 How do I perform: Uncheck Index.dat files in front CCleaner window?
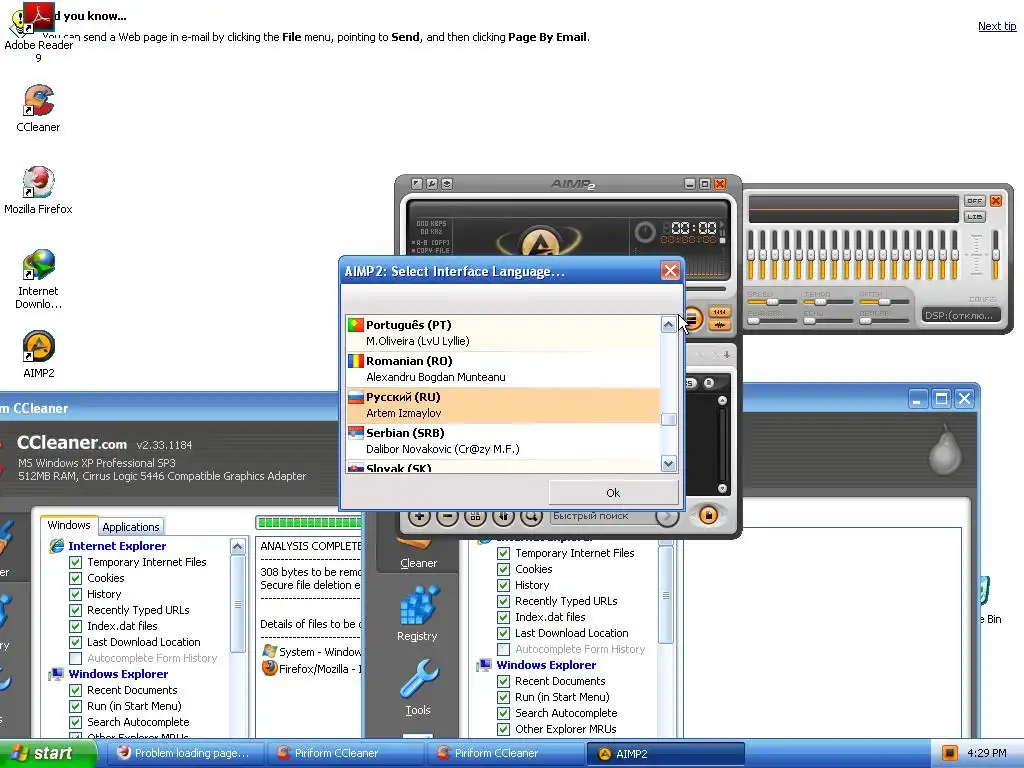[x=504, y=617]
